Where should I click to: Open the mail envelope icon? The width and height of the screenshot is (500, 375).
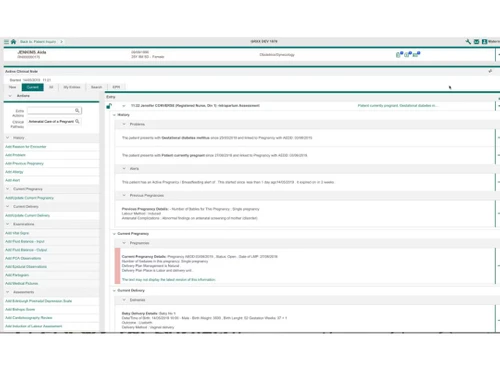tap(476, 42)
